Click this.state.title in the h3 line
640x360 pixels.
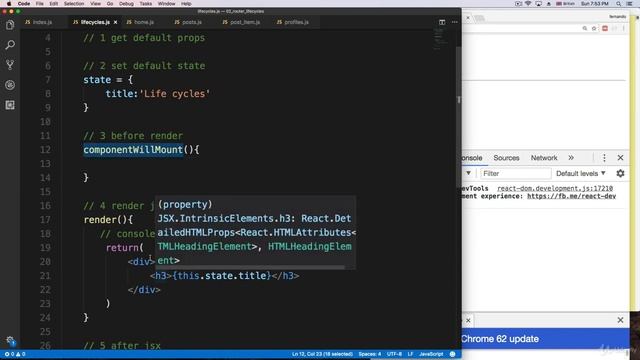(x=222, y=276)
